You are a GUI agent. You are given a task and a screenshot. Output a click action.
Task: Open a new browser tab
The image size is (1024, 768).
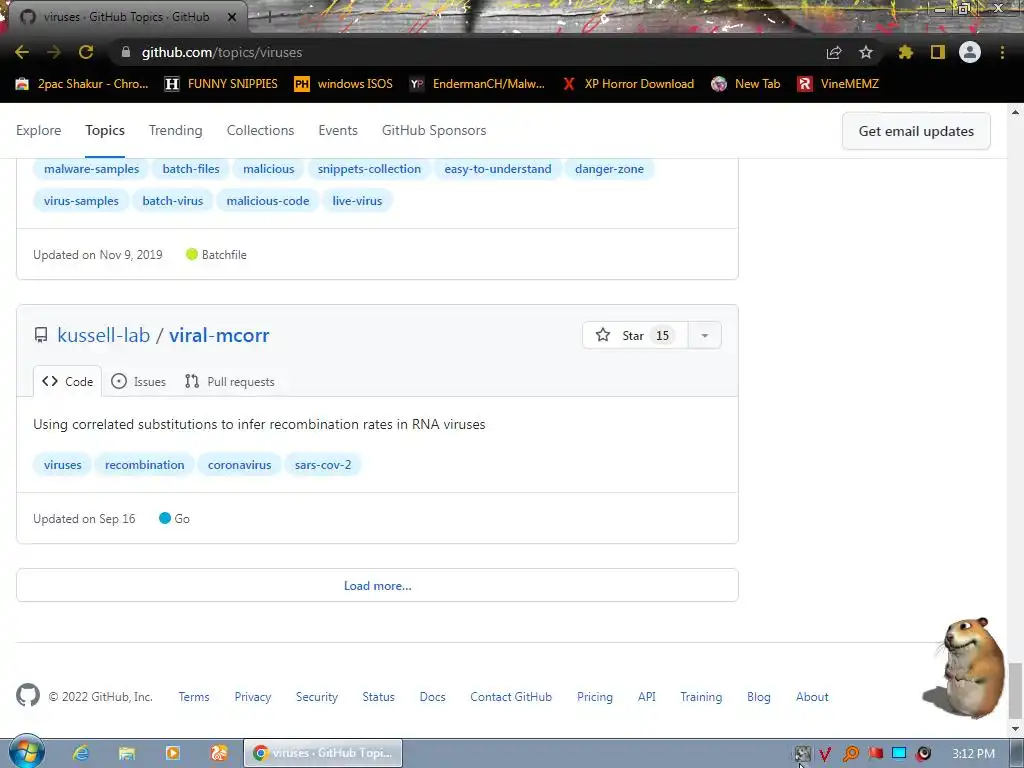pyautogui.click(x=269, y=17)
